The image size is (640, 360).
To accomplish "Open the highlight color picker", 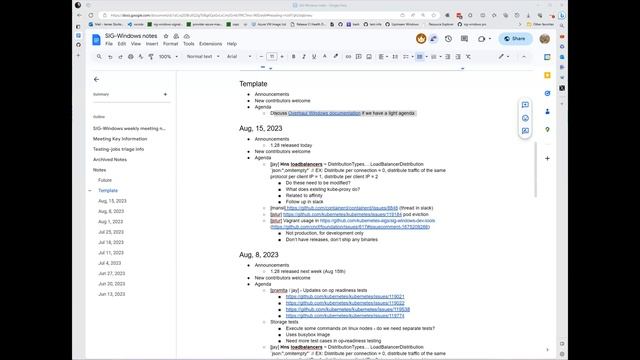I will [x=336, y=57].
